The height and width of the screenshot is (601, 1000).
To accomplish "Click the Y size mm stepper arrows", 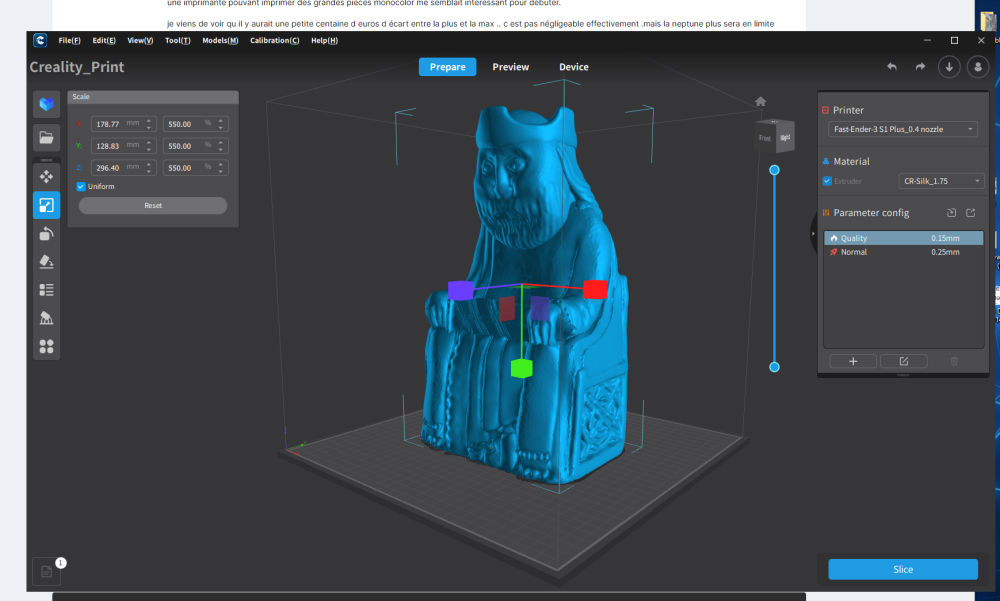I will pos(149,145).
